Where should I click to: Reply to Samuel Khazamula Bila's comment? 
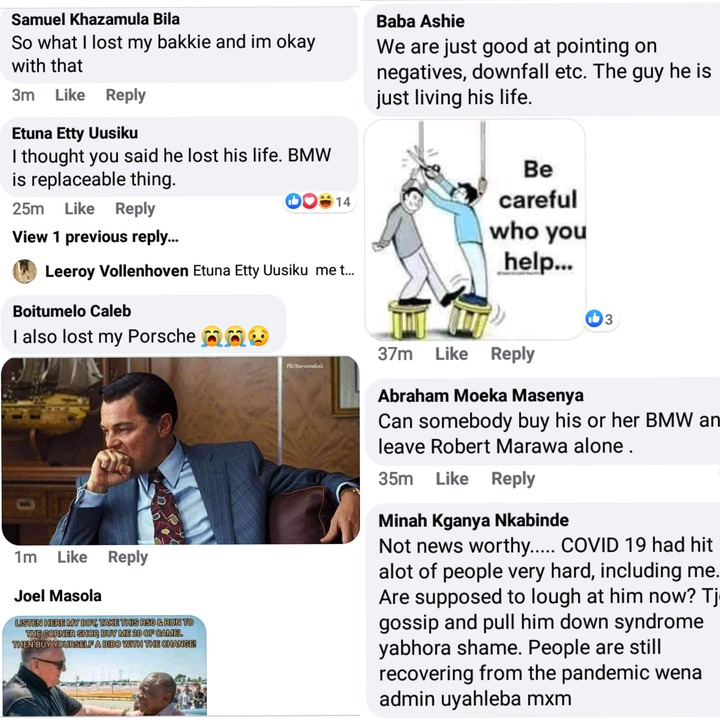tap(125, 95)
